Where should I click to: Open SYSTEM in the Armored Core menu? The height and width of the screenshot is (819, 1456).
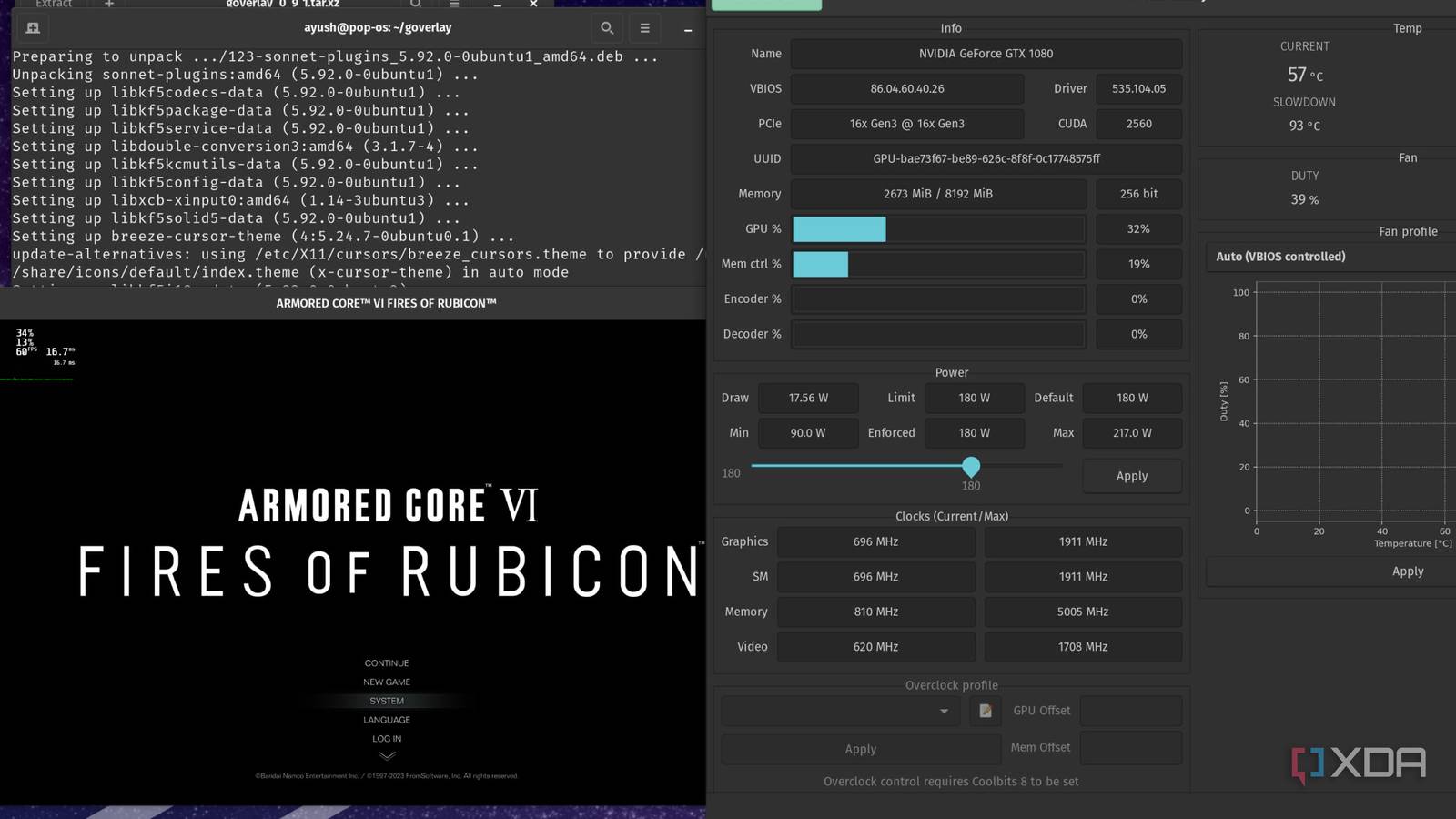[x=387, y=701]
